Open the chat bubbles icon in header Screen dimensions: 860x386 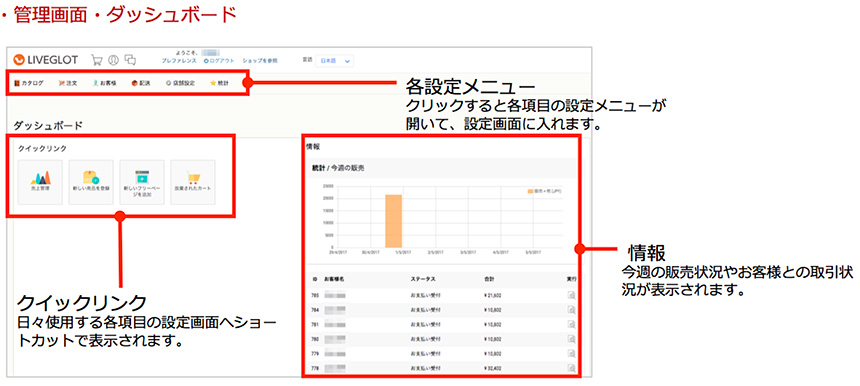click(130, 60)
